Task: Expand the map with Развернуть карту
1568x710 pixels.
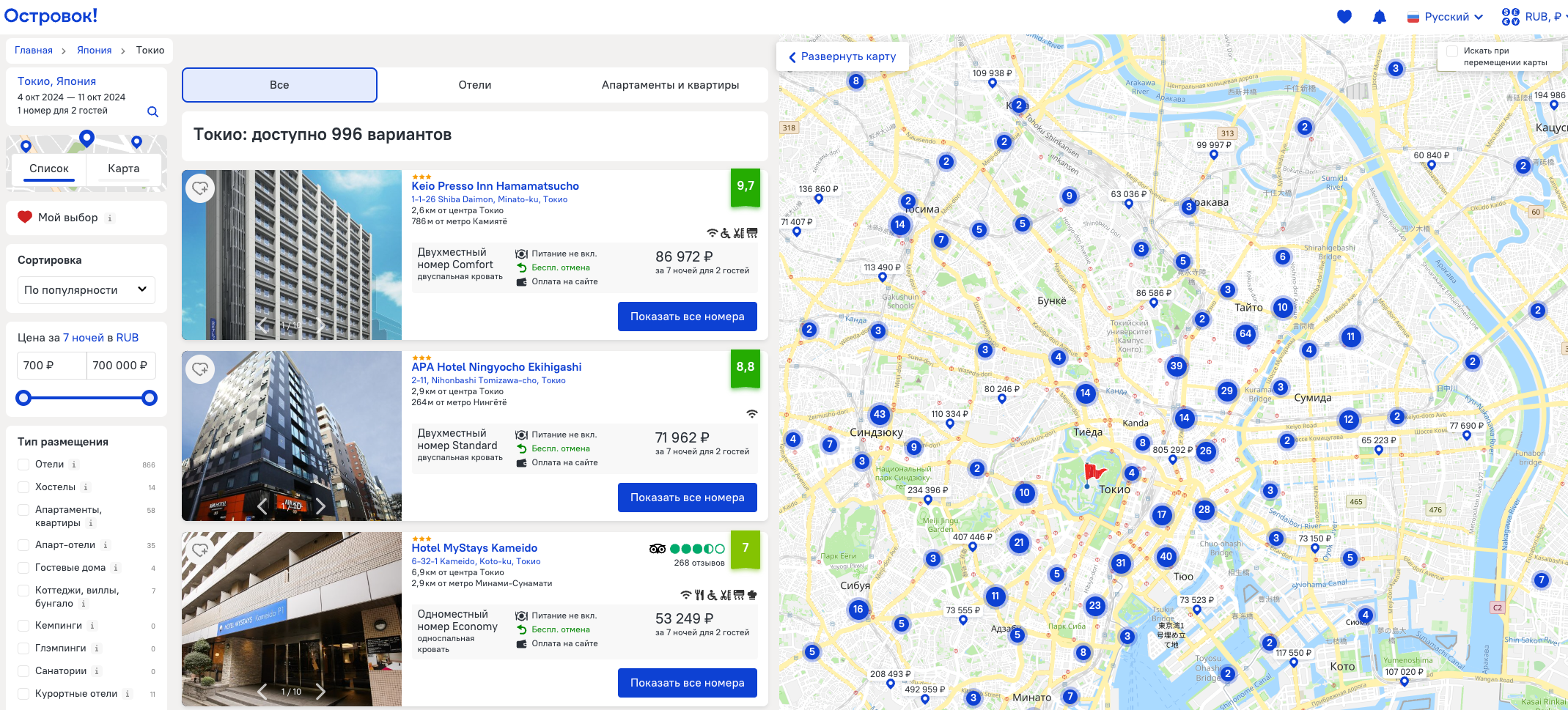Action: point(842,56)
